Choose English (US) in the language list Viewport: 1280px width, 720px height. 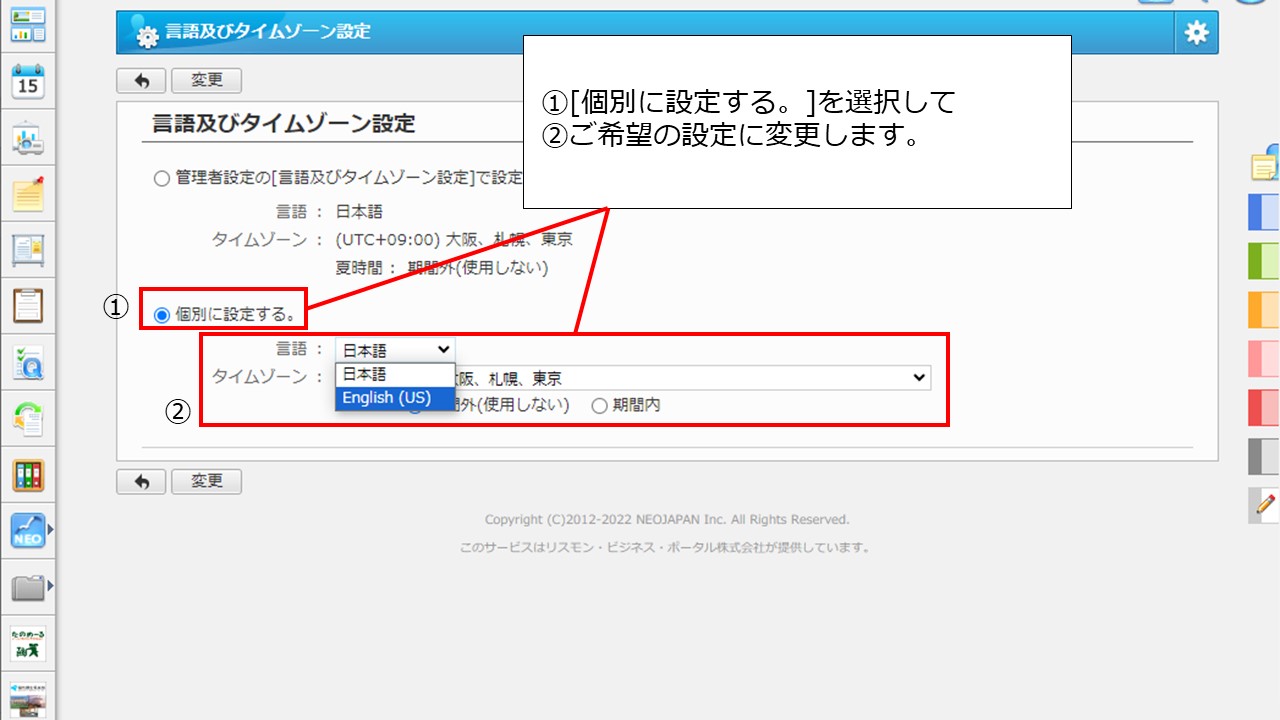click(395, 398)
